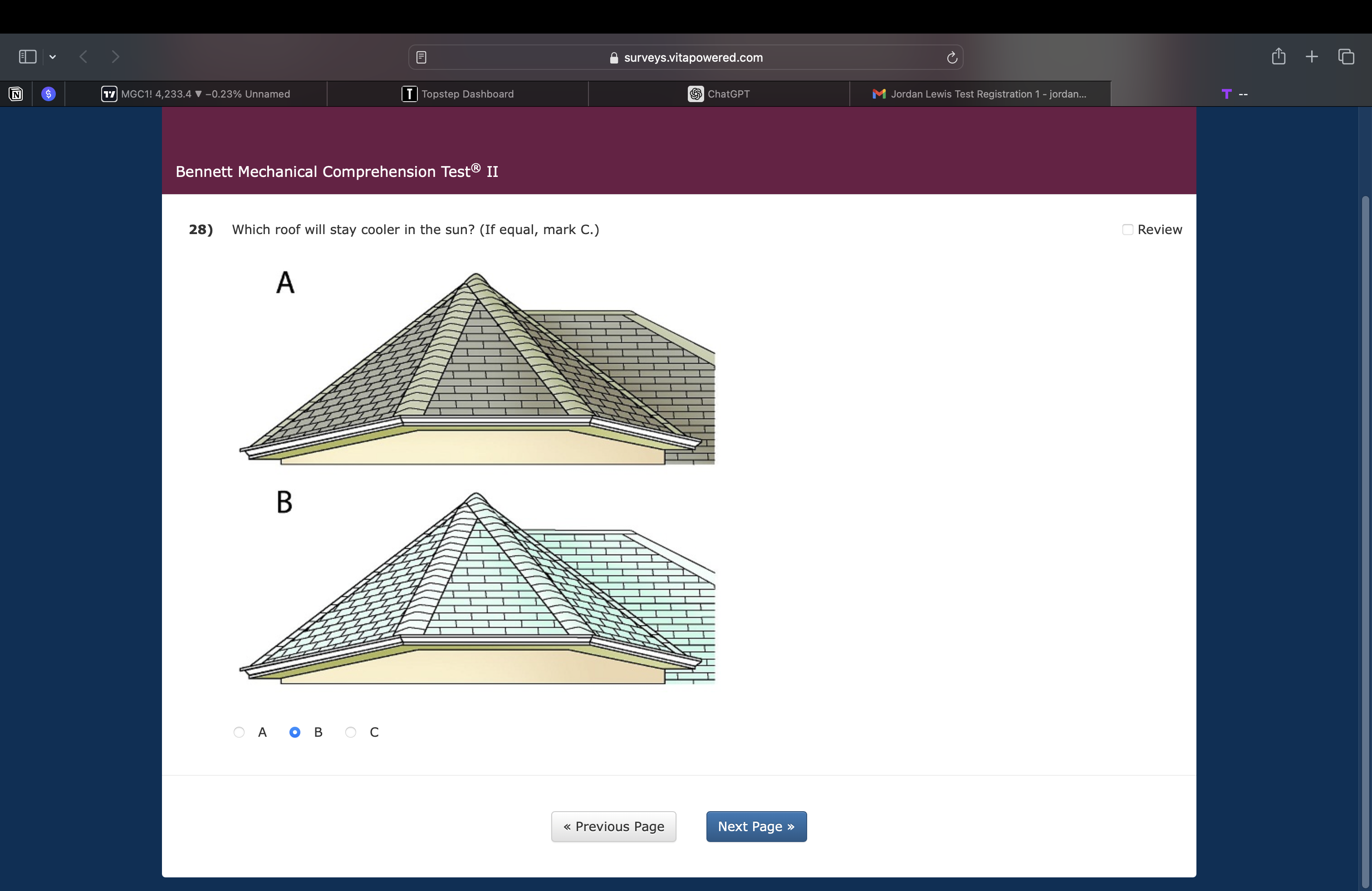Open the pinned Notion tab
This screenshot has width=1372, height=891.
[16, 94]
